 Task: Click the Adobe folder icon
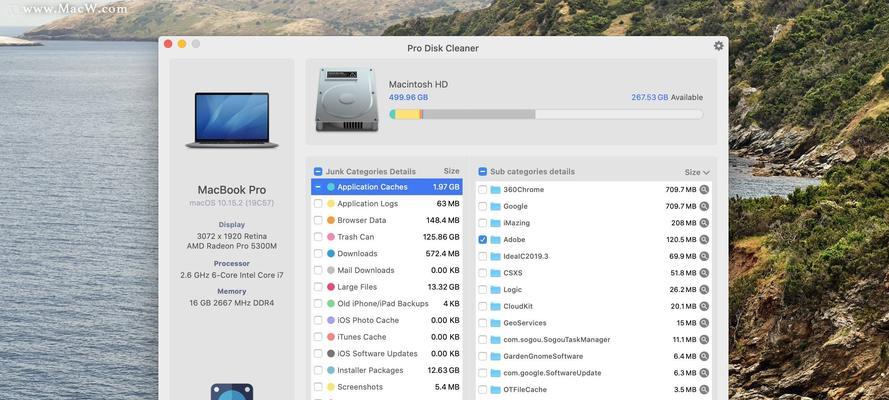496,240
